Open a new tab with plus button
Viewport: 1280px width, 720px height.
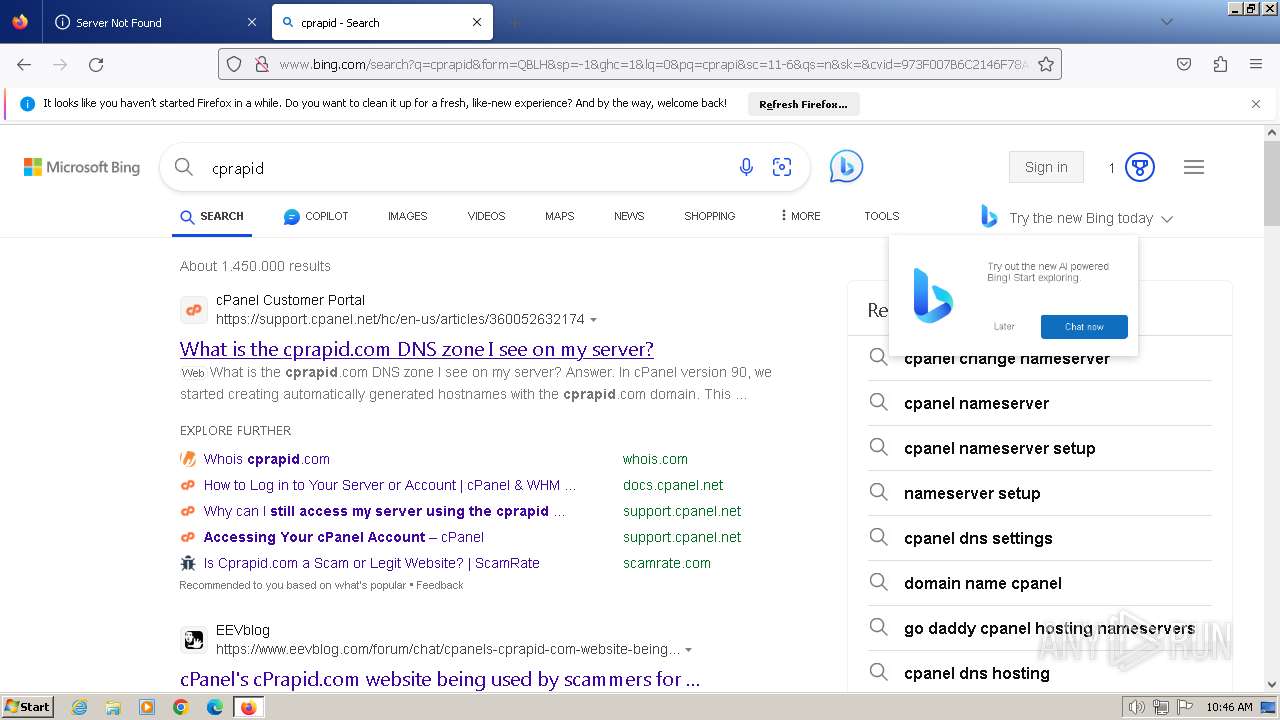pyautogui.click(x=514, y=22)
